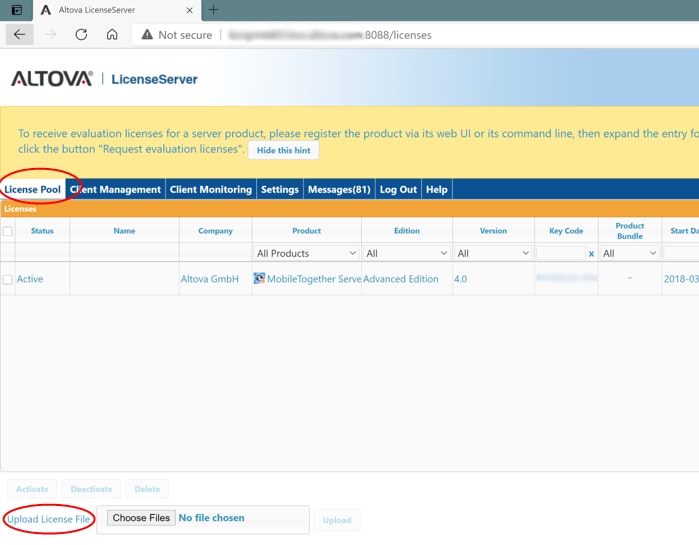Click the Key Code filter input field
The width and height of the screenshot is (699, 545).
pyautogui.click(x=560, y=254)
